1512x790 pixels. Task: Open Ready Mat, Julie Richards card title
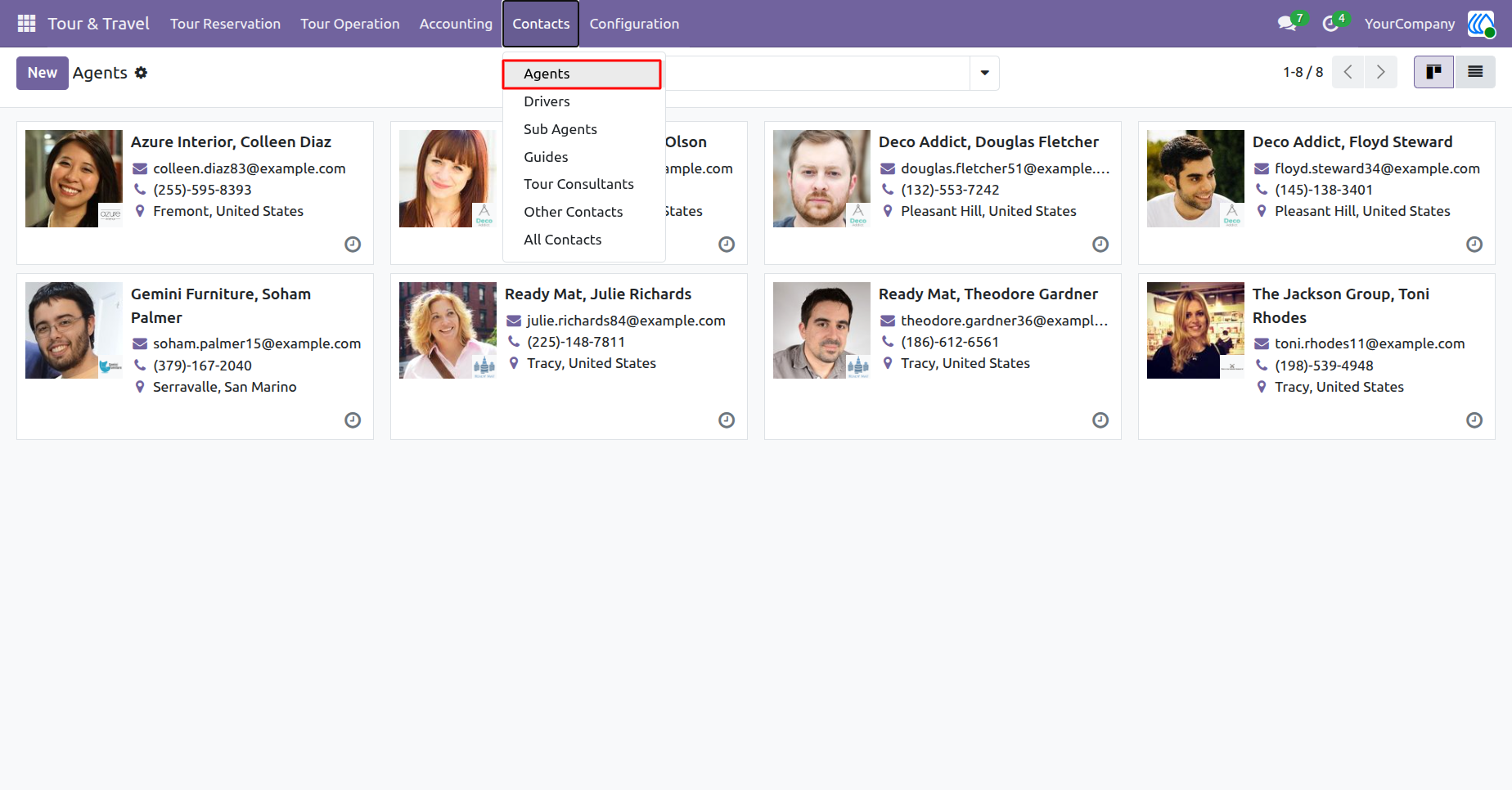pyautogui.click(x=598, y=294)
